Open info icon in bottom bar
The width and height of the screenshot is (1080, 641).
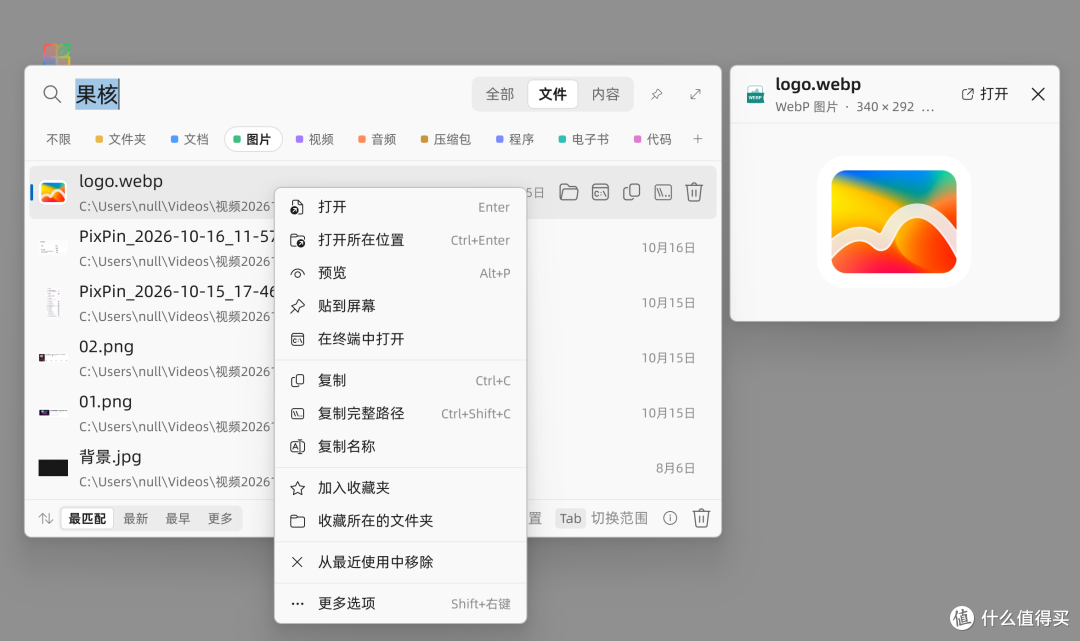(x=670, y=518)
